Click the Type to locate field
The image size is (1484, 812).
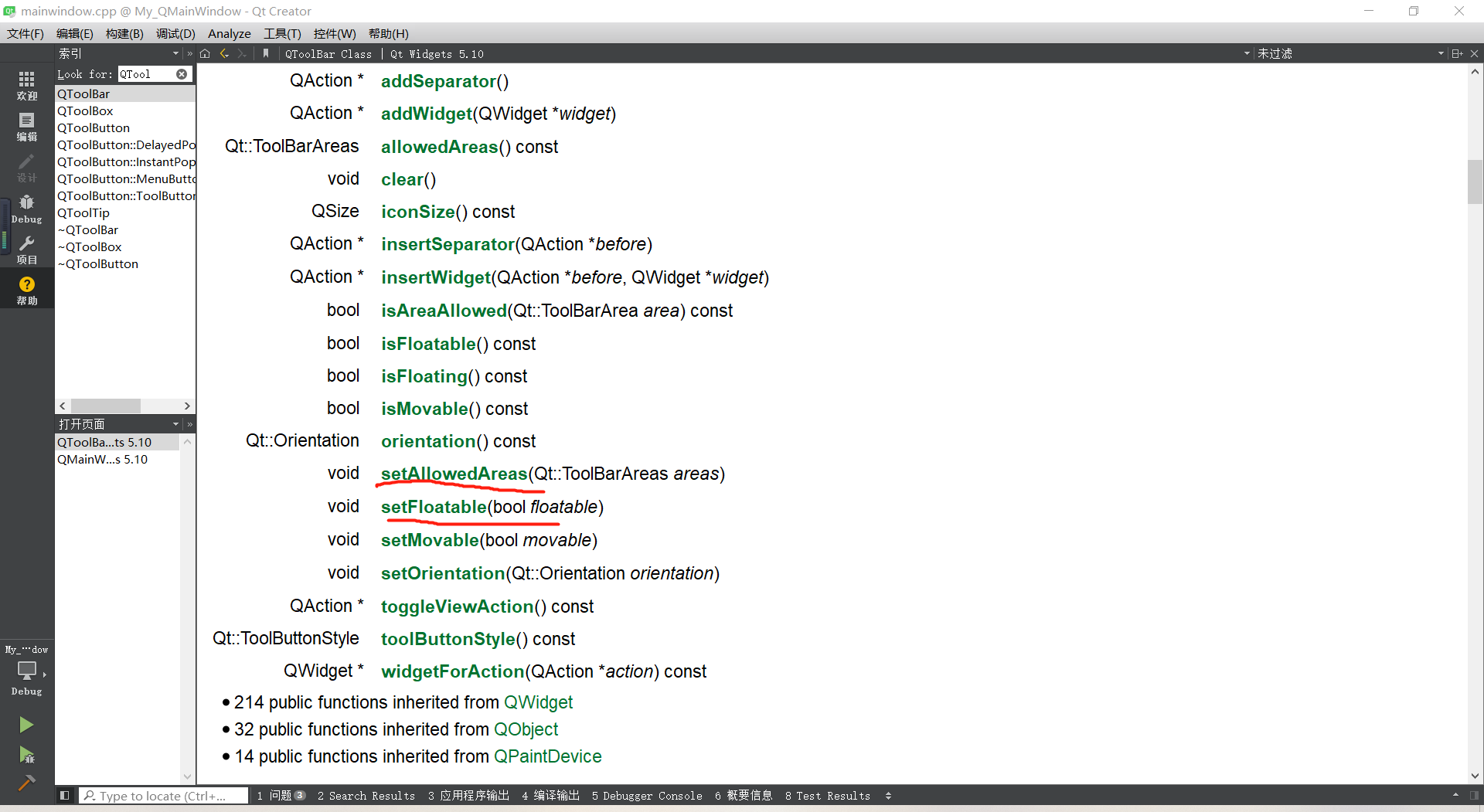pos(165,795)
